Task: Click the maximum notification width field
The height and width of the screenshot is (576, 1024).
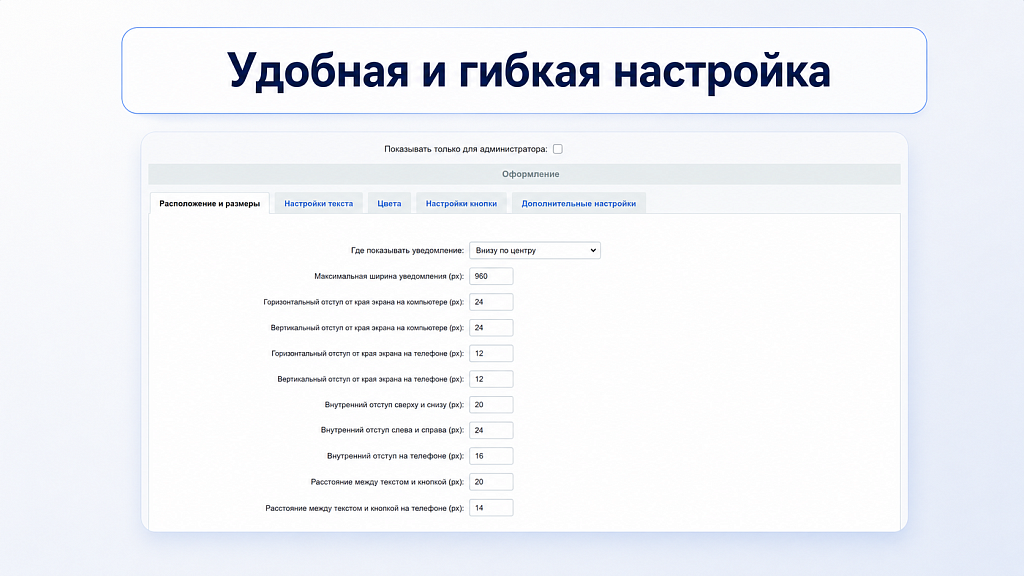Action: point(491,276)
